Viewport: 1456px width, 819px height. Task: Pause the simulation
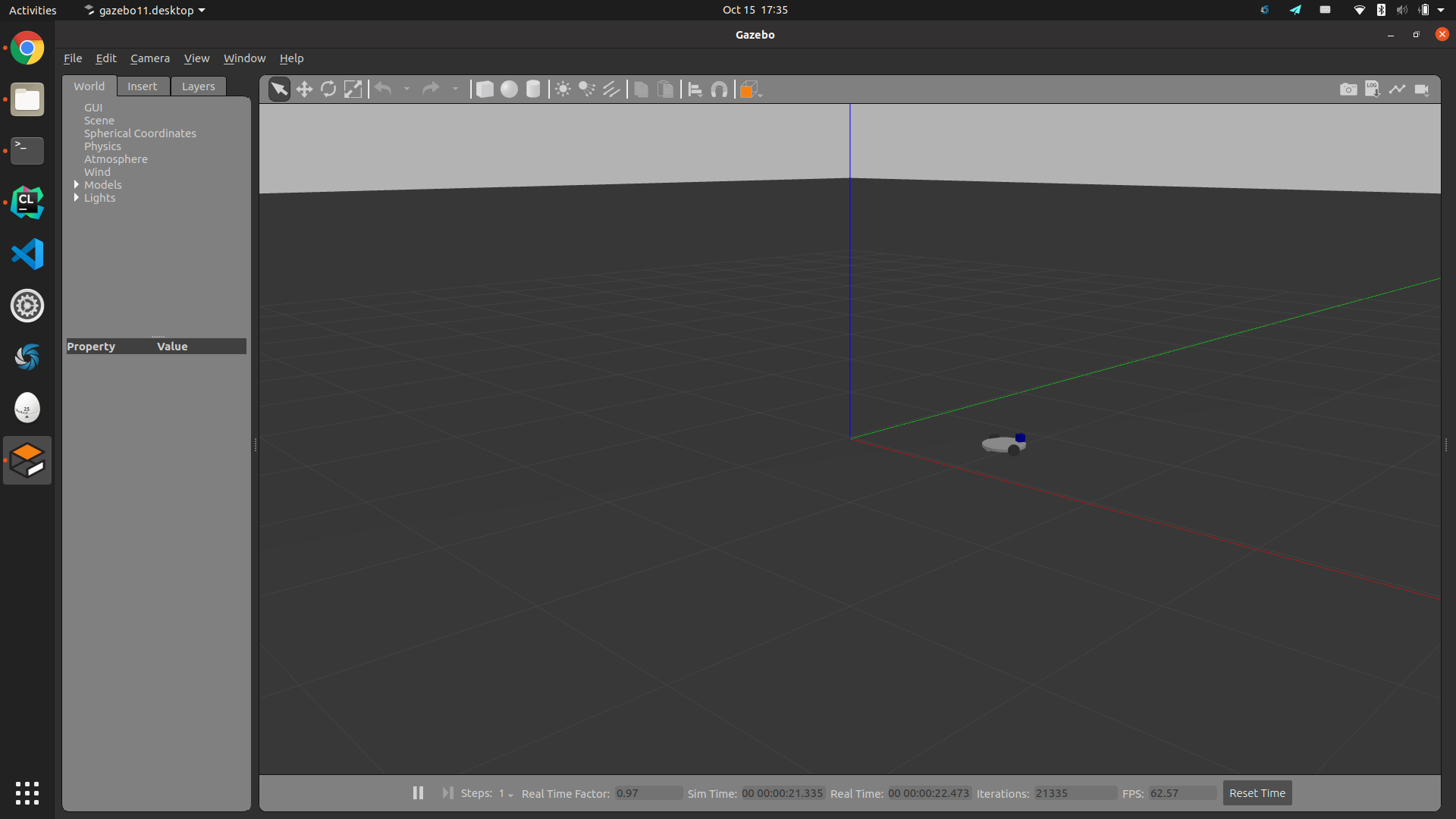tap(418, 792)
